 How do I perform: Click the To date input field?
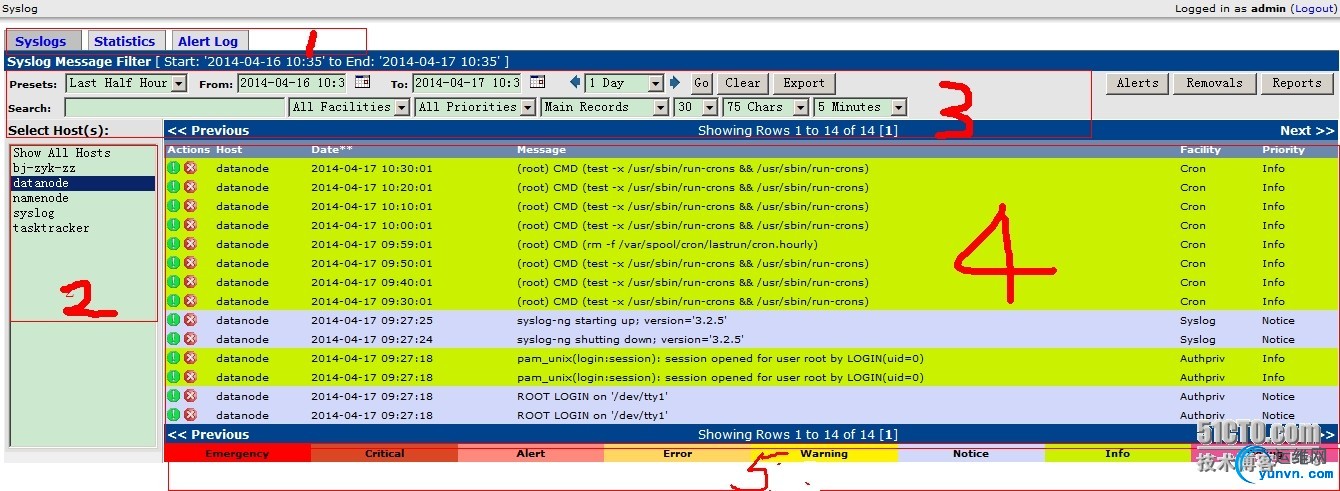pos(467,83)
